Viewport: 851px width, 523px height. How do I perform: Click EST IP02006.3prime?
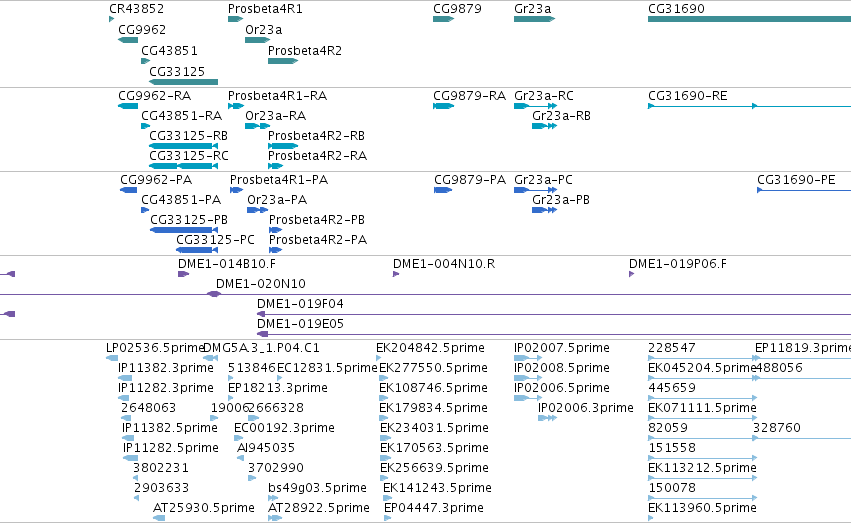(x=586, y=408)
